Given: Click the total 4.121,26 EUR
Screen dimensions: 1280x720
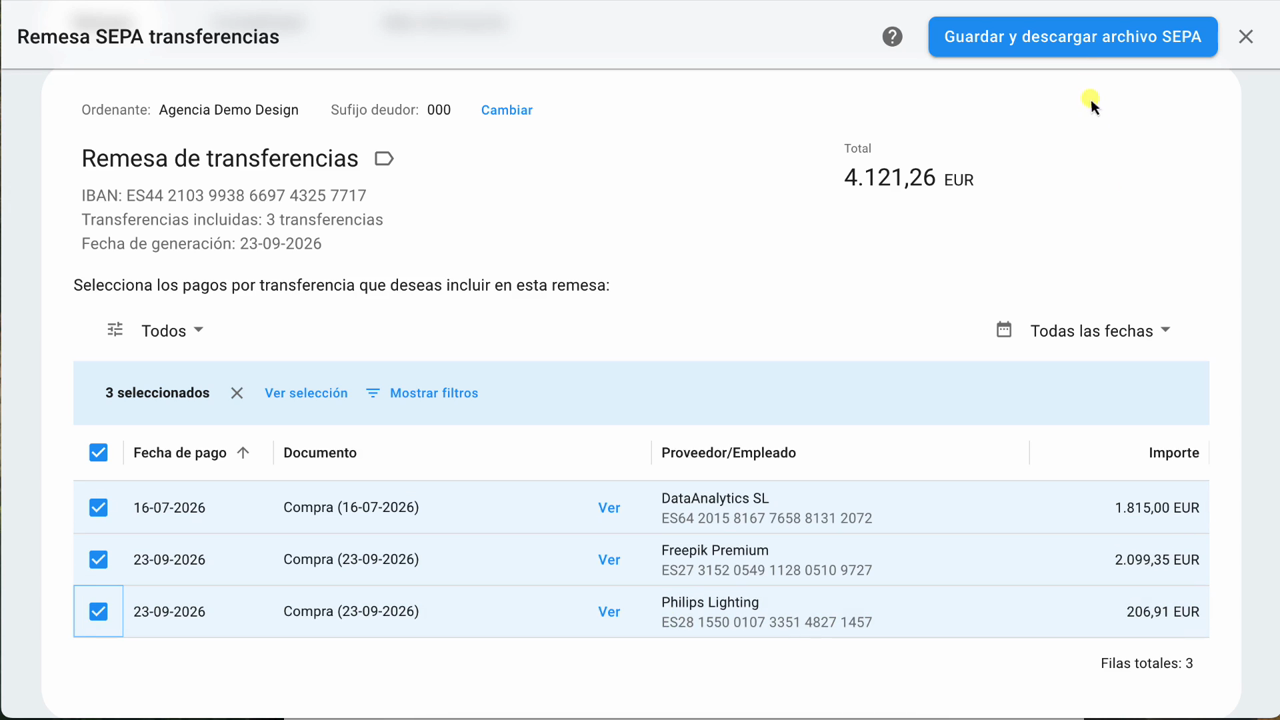Looking at the screenshot, I should point(909,178).
